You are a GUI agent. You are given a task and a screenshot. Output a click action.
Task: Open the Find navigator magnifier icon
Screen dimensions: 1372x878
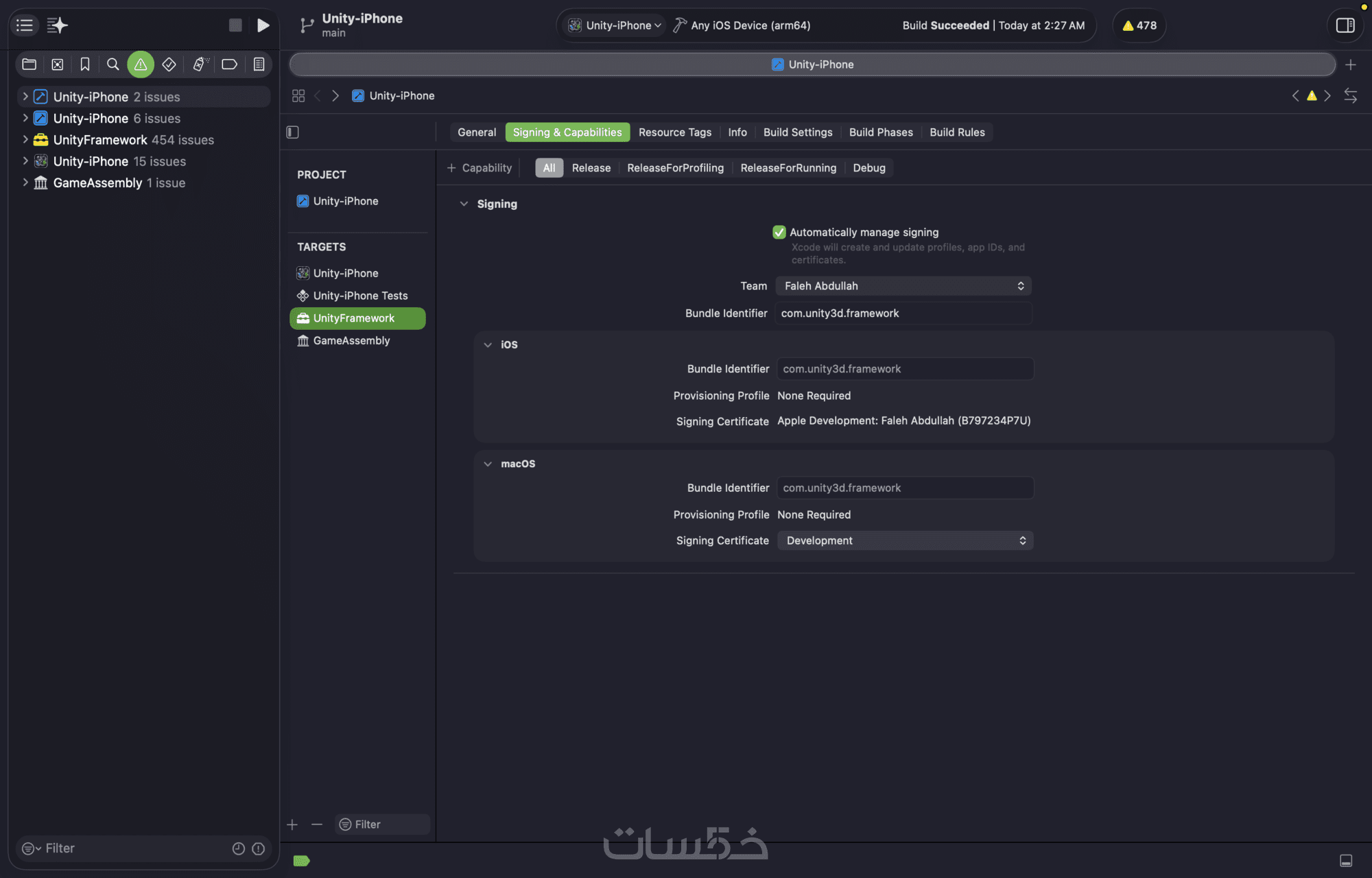(x=113, y=64)
